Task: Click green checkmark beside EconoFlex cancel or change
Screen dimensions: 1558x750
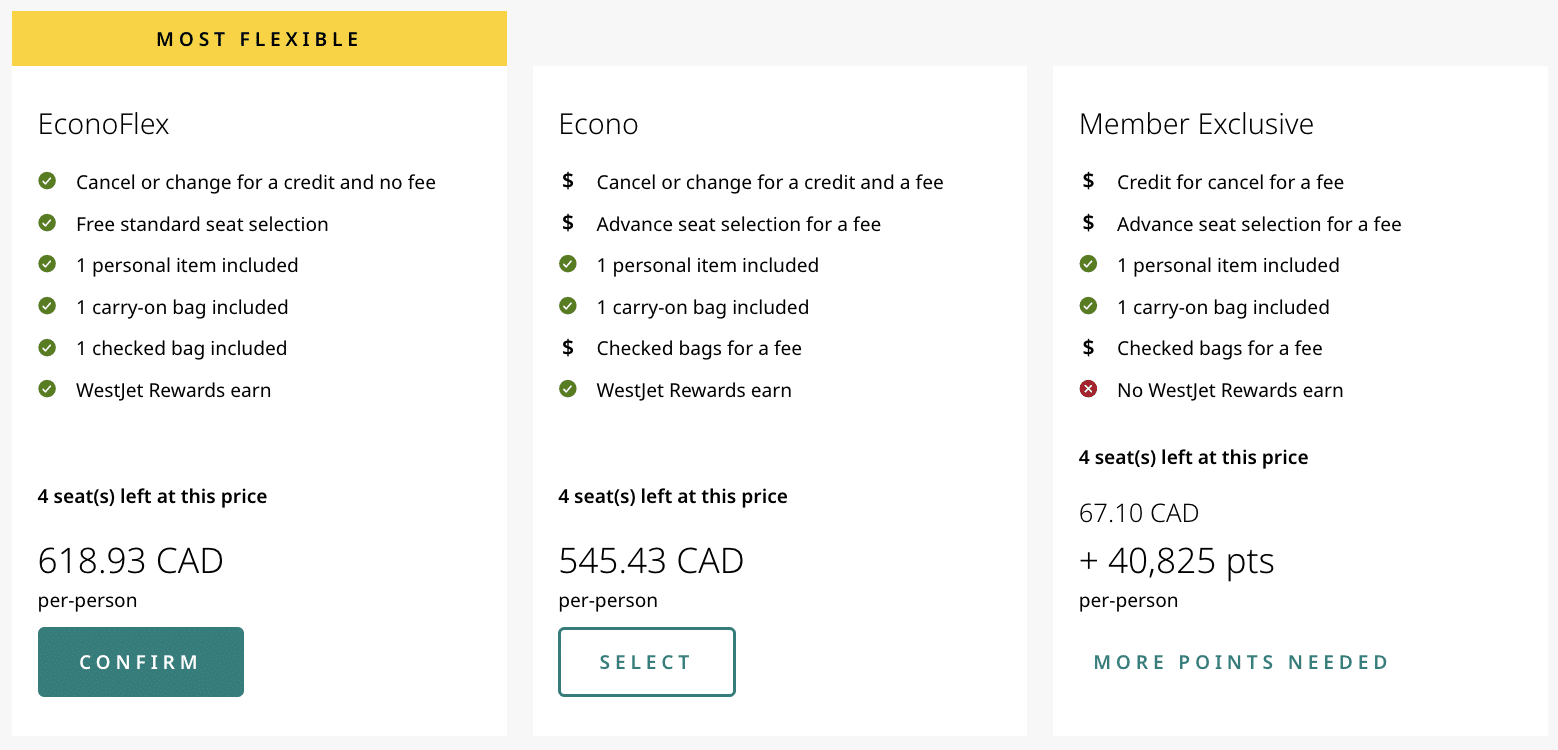Action: pyautogui.click(x=47, y=182)
